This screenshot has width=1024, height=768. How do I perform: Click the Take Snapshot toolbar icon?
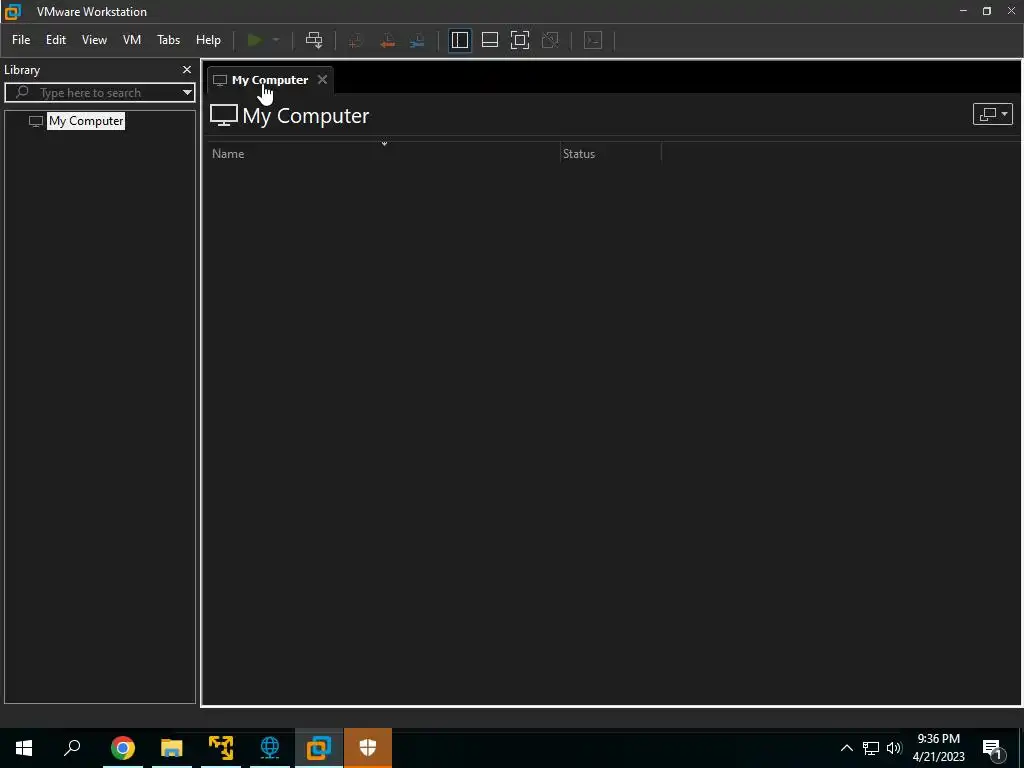[x=356, y=40]
